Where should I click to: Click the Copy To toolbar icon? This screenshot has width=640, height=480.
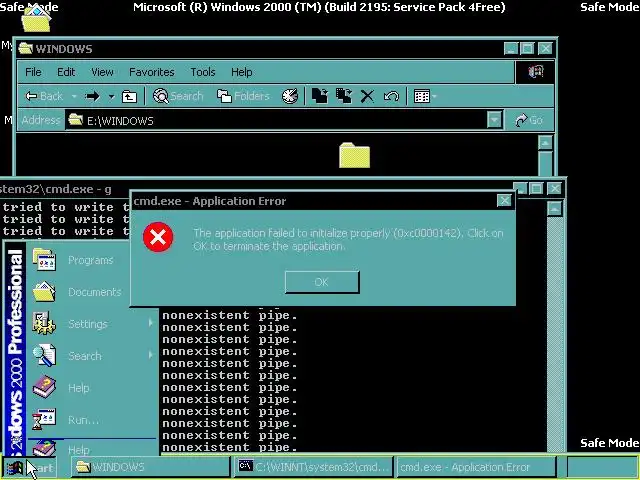[x=344, y=96]
